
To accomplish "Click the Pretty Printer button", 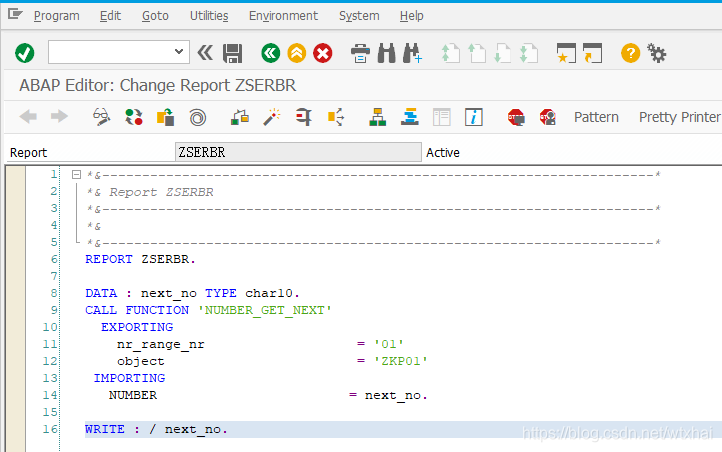I will click(679, 117).
